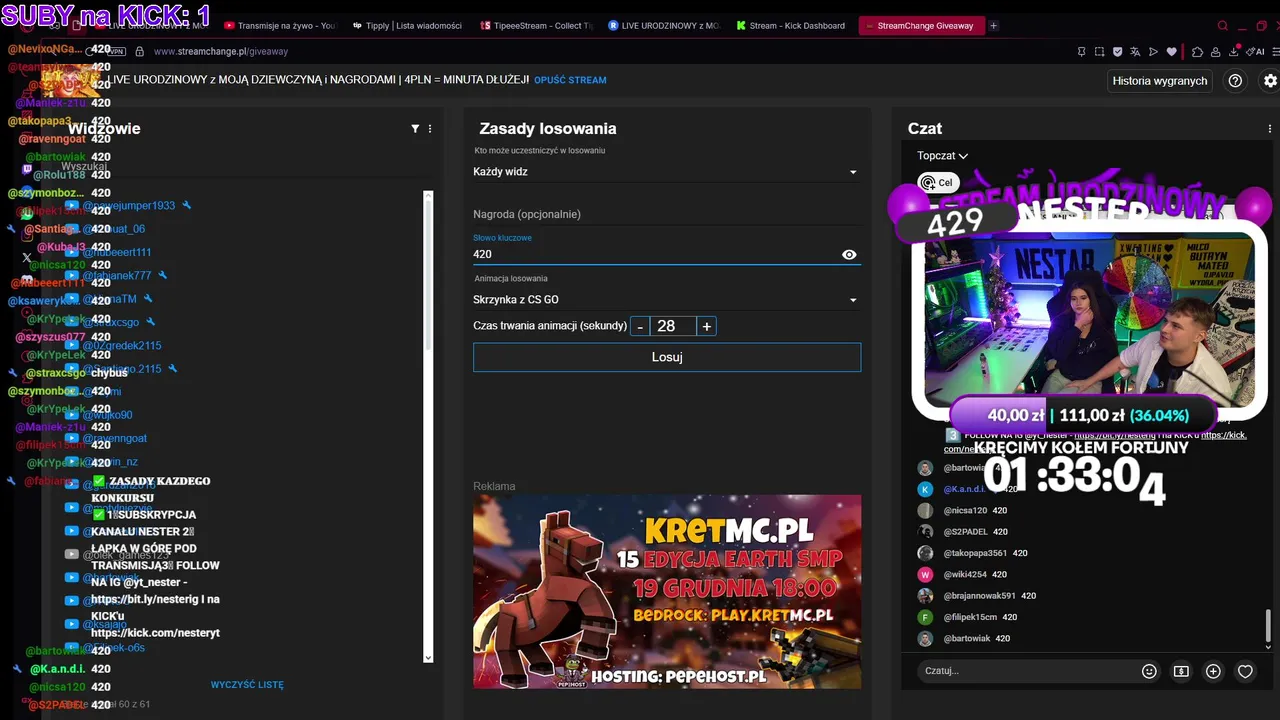
Task: Open the browser extensions puzzle icon
Action: (x=1197, y=51)
